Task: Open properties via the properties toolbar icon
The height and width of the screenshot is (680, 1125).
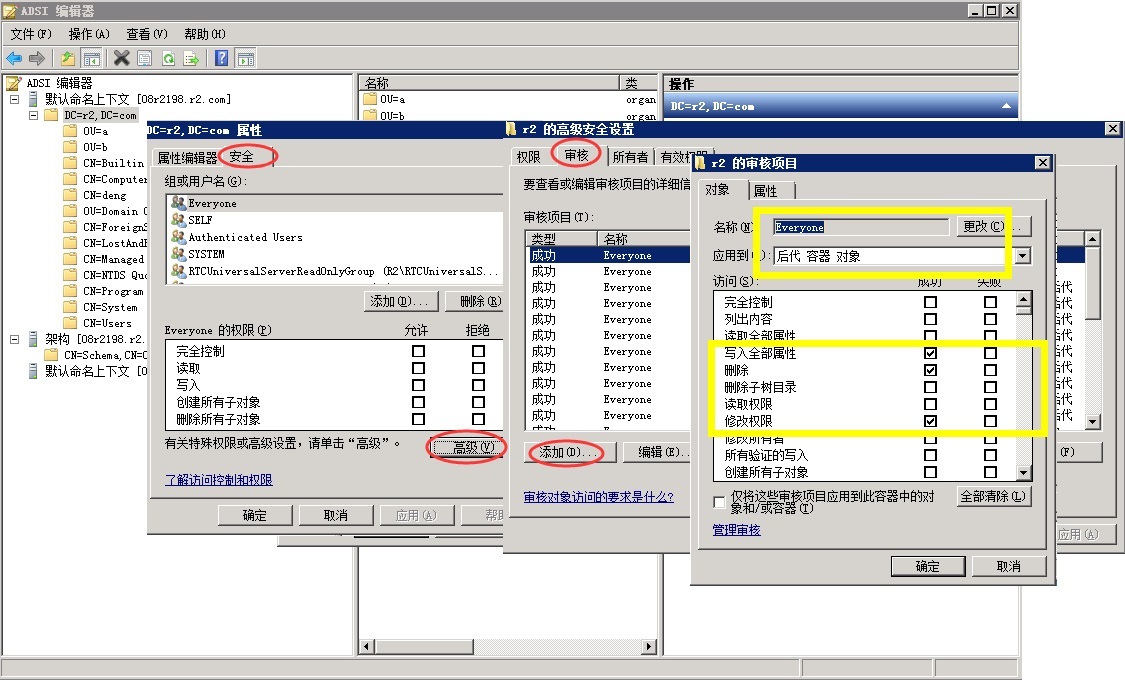Action: point(145,58)
